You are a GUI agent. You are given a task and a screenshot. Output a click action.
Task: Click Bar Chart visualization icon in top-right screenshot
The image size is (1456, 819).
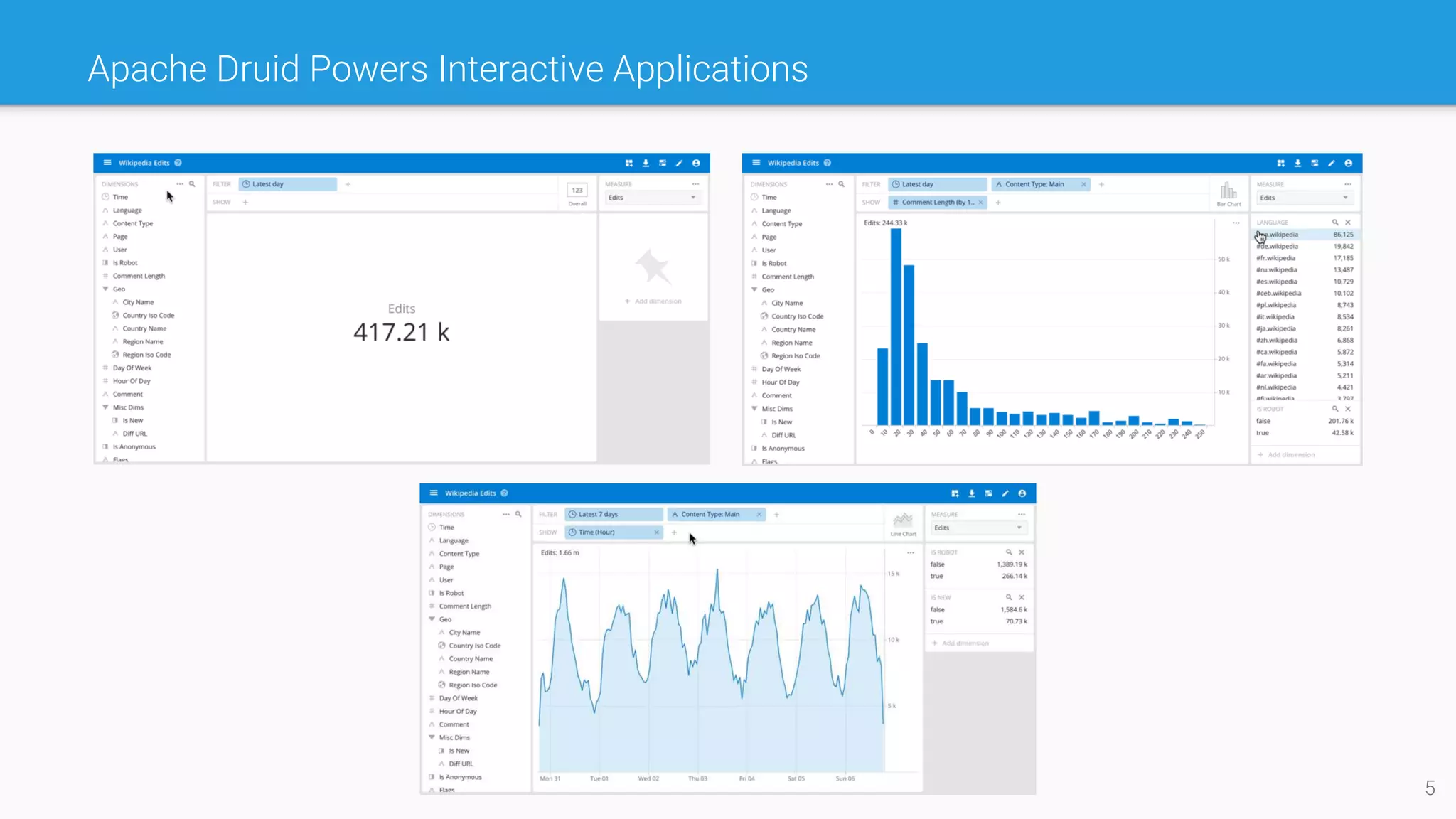1228,191
